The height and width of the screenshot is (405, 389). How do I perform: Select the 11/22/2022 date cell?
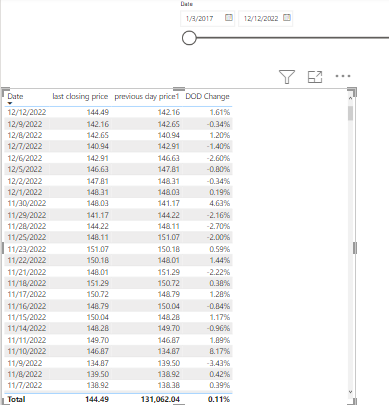[27, 260]
